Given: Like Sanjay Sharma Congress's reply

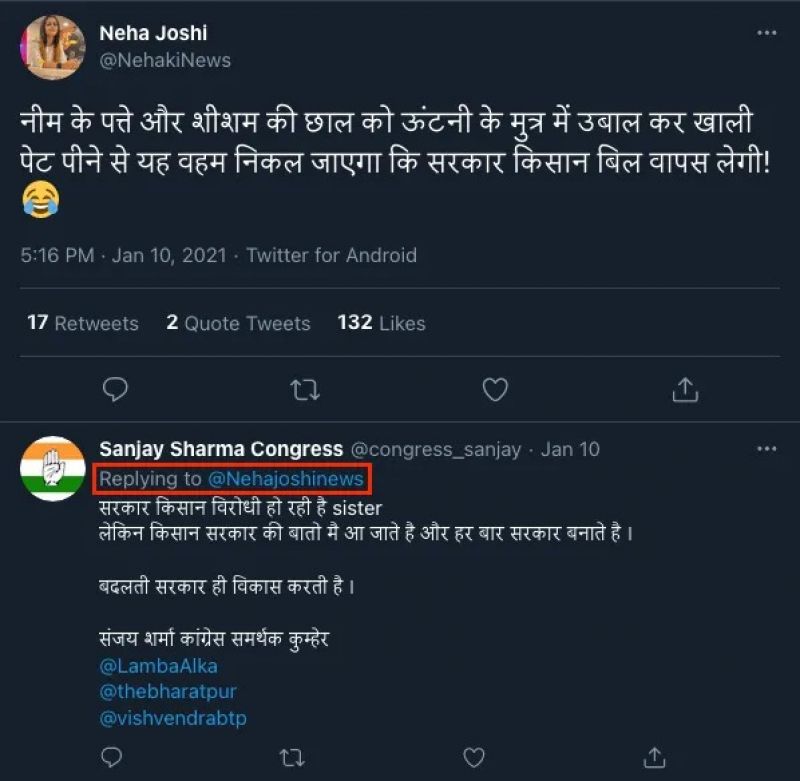Looking at the screenshot, I should 478,757.
